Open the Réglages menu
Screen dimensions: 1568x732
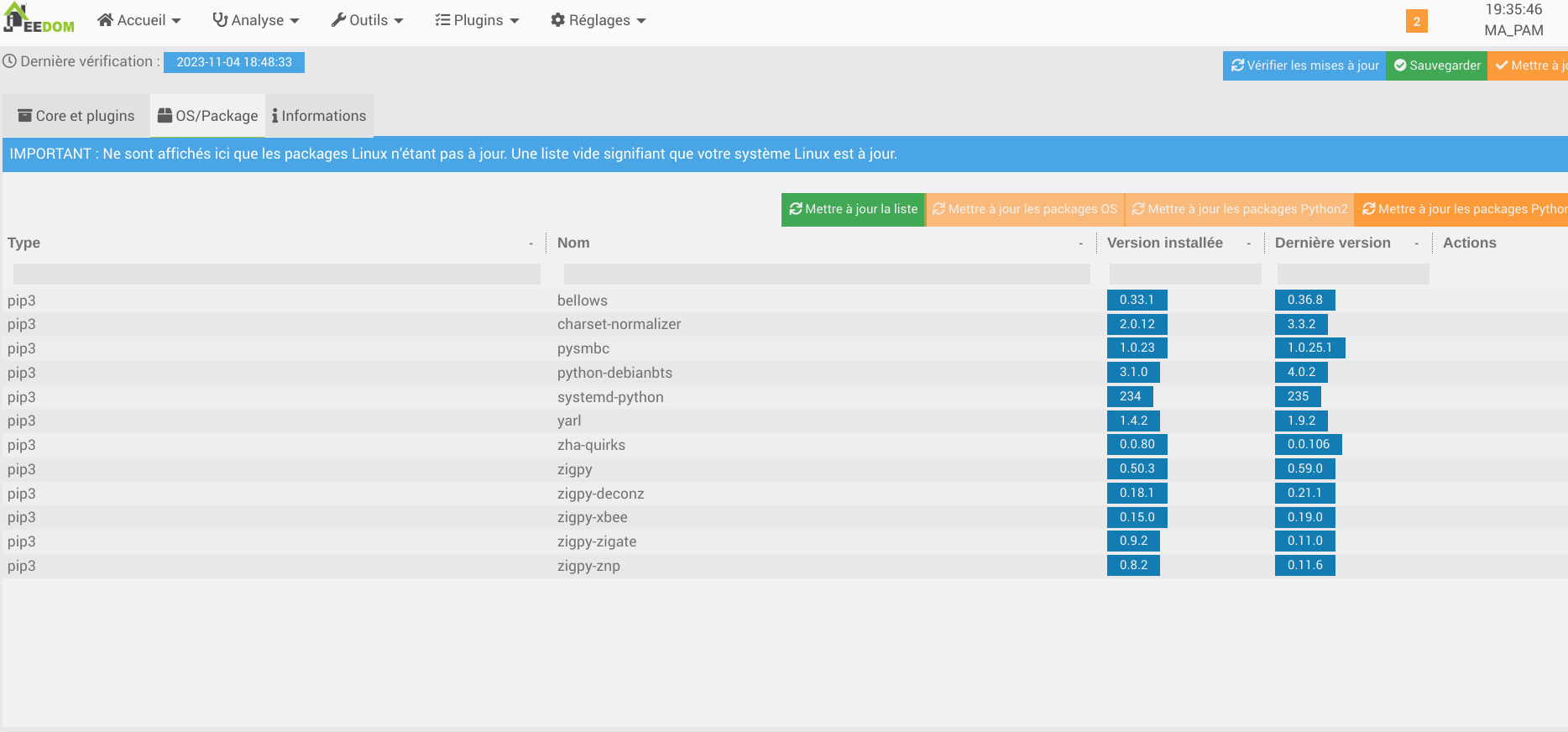tap(598, 20)
